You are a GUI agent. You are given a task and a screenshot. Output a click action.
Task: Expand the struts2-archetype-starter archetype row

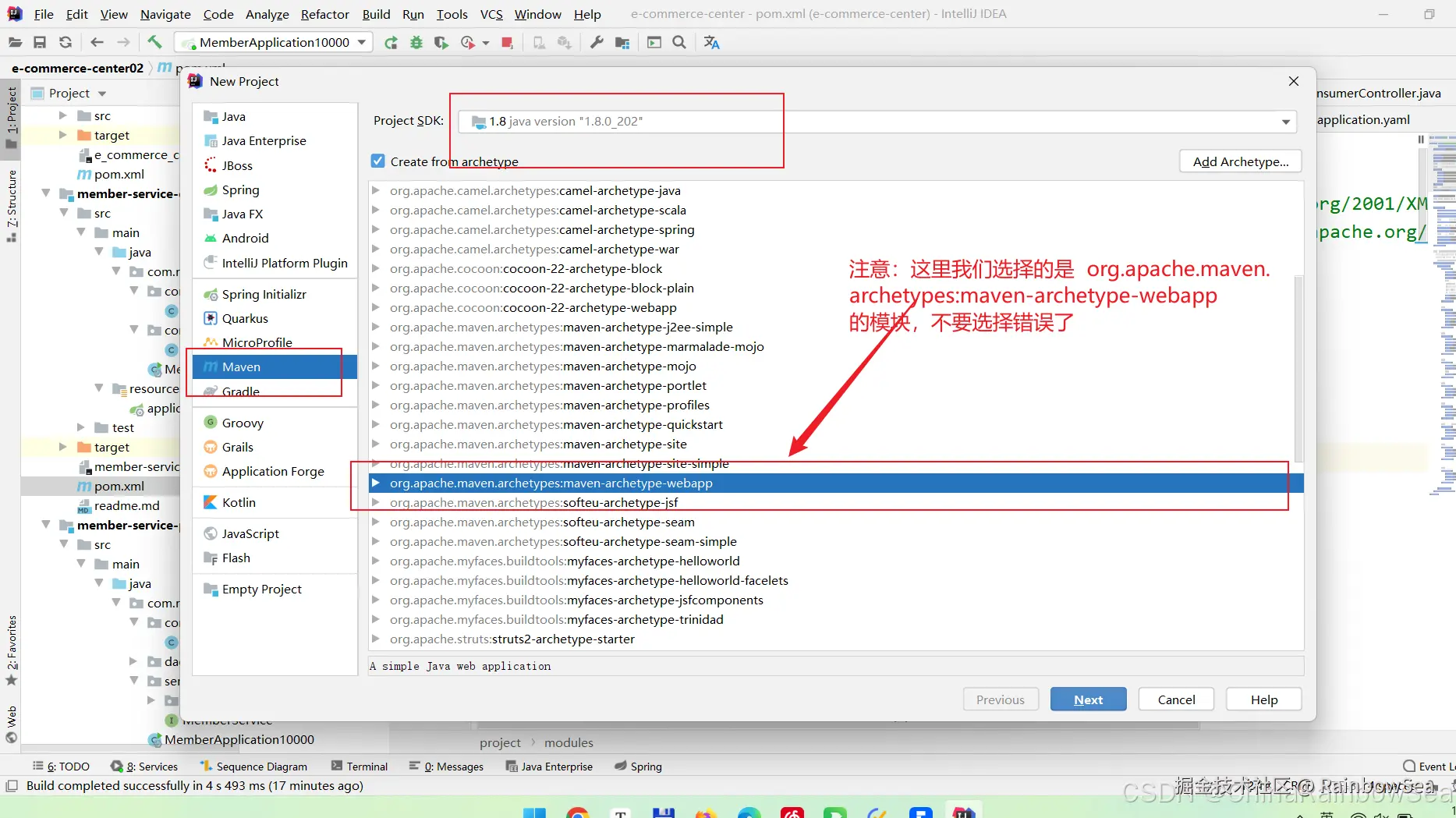tap(375, 639)
